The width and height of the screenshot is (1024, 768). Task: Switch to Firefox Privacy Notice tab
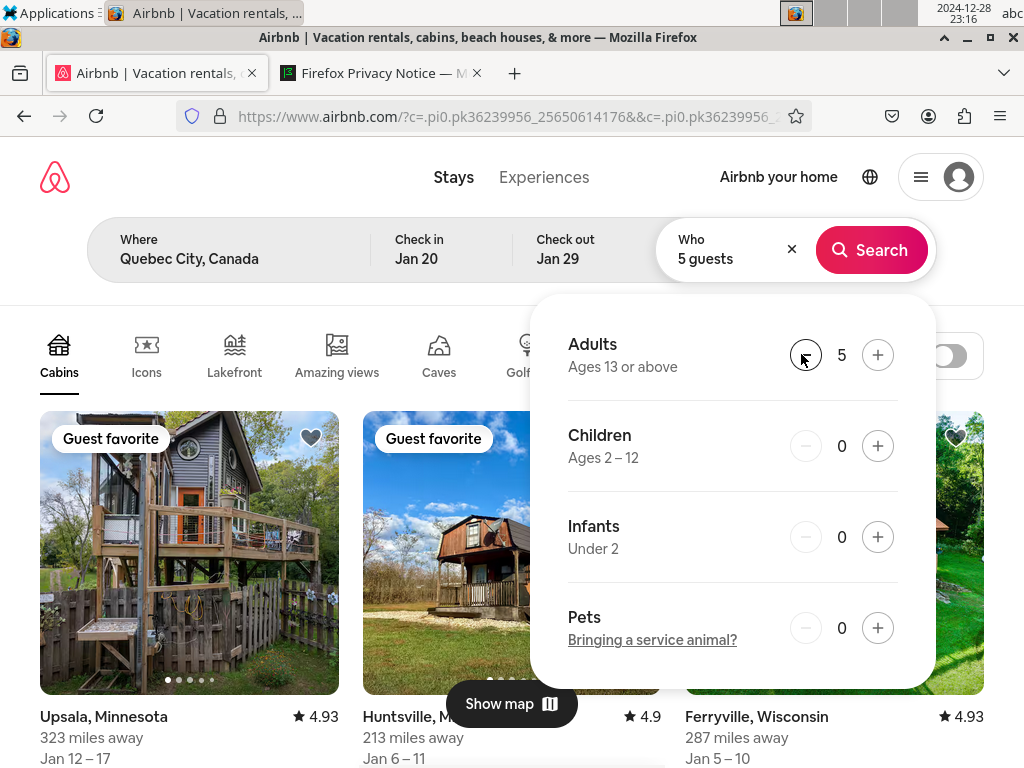(382, 73)
